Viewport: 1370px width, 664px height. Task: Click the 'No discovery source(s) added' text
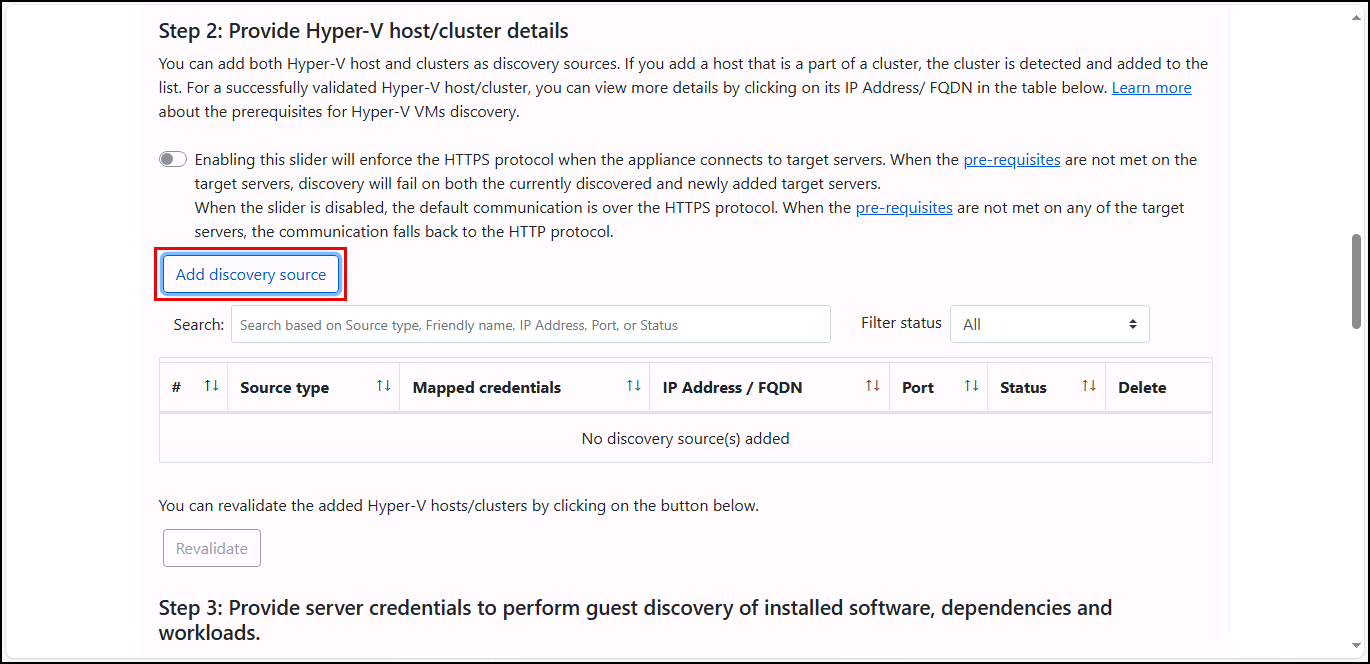tap(686, 438)
